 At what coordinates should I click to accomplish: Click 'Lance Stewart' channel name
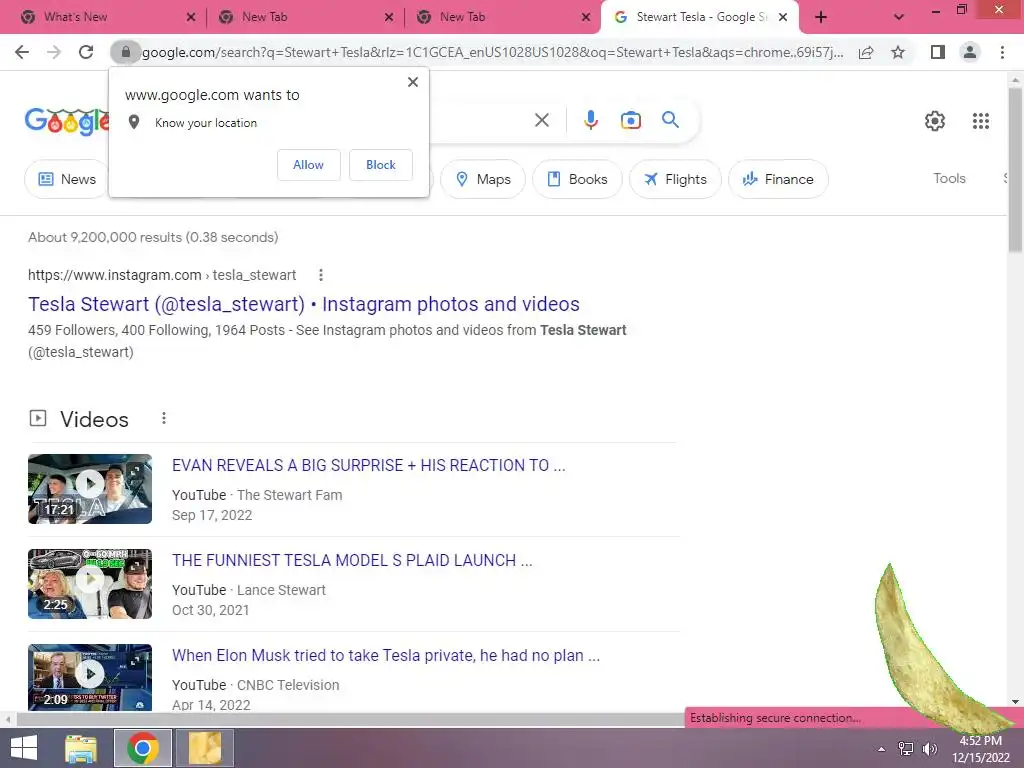tap(281, 590)
